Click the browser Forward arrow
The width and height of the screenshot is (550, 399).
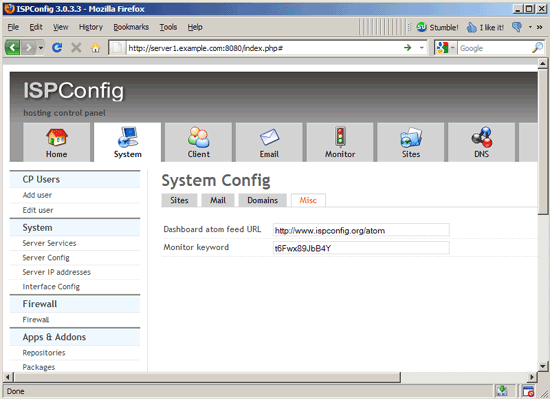click(x=29, y=47)
